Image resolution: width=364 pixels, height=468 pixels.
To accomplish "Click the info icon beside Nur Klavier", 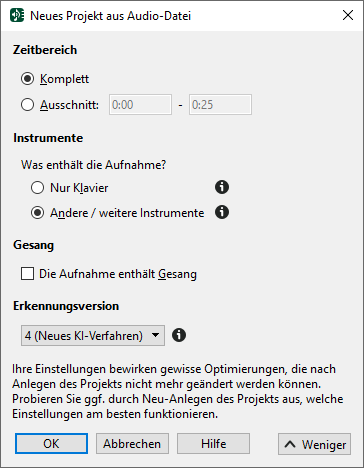I will (x=222, y=187).
